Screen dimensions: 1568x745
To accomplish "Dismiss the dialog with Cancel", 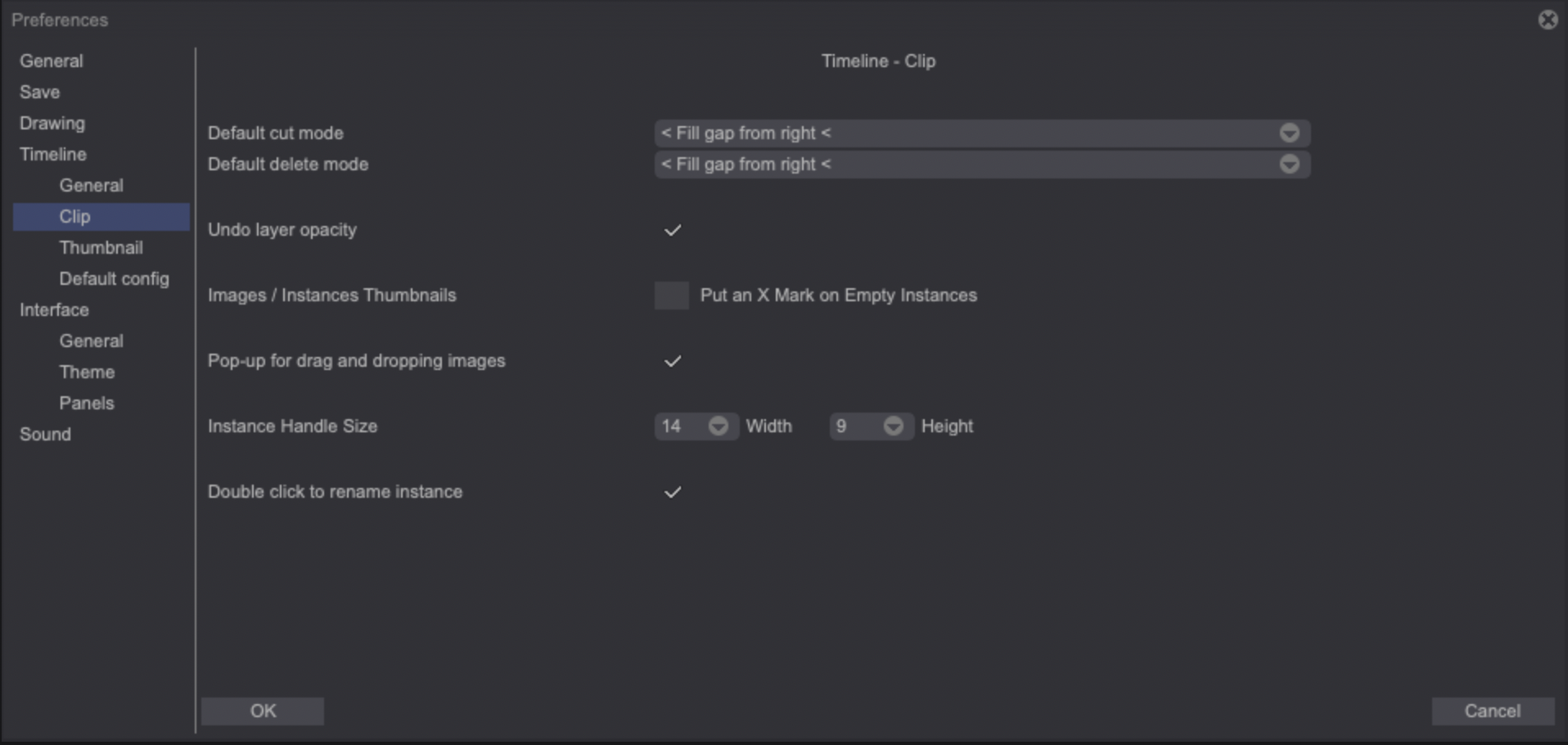I will point(1493,711).
